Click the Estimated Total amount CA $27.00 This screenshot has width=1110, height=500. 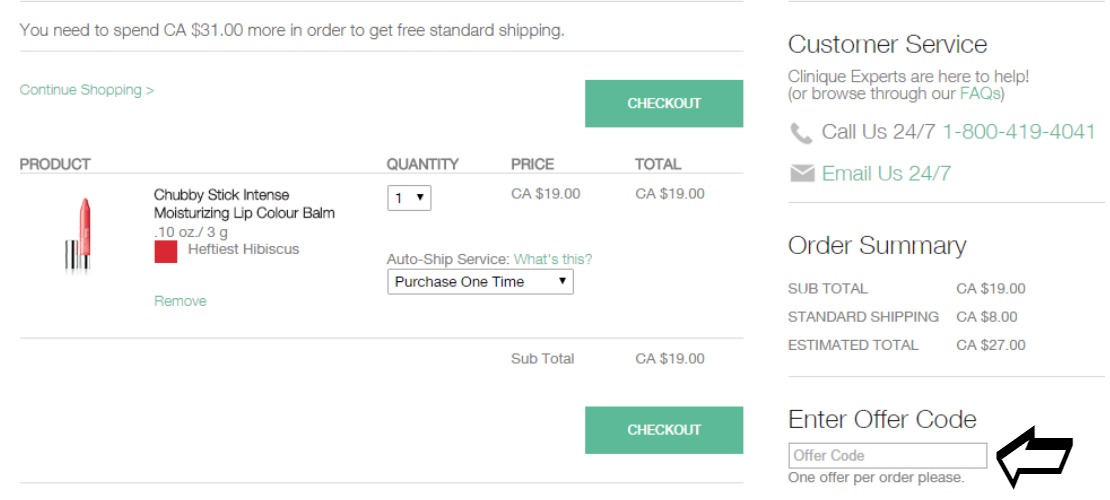pos(990,346)
